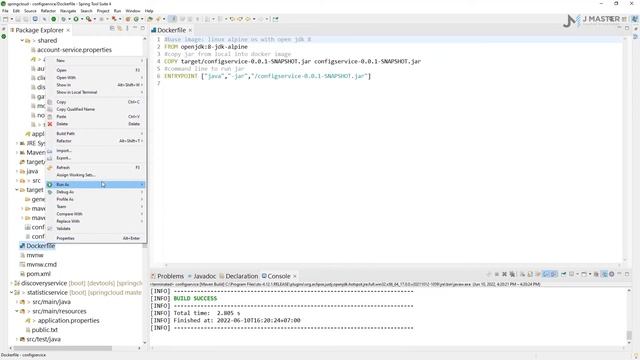640x360 pixels.
Task: Click Delete in the context menu
Action: [x=95, y=124]
